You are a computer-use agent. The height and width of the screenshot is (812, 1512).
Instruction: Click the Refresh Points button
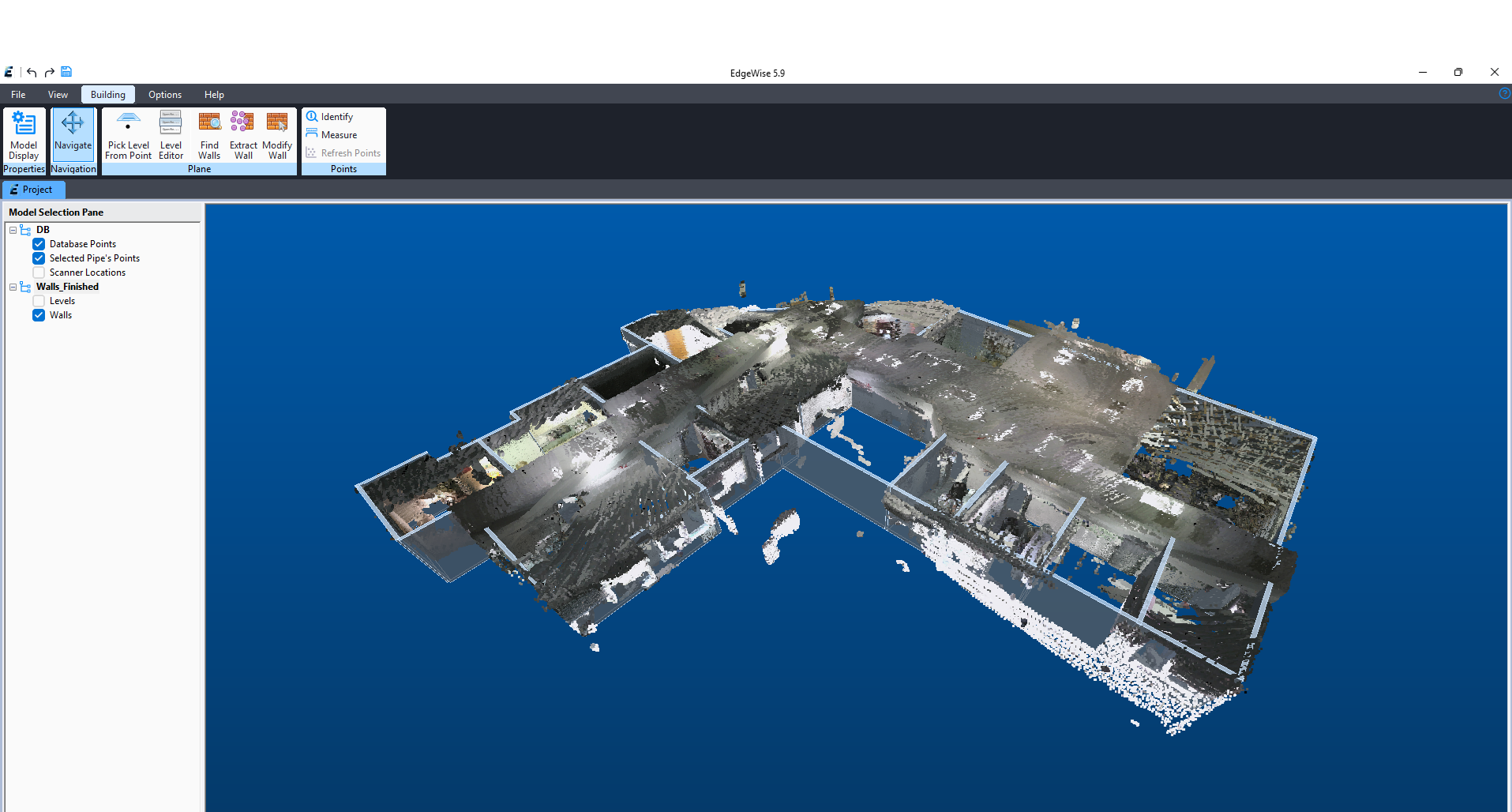[x=343, y=153]
